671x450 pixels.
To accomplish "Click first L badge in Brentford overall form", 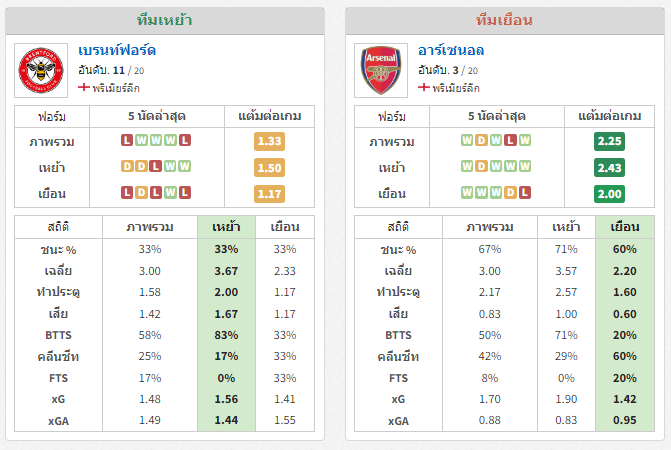I will 127,140.
